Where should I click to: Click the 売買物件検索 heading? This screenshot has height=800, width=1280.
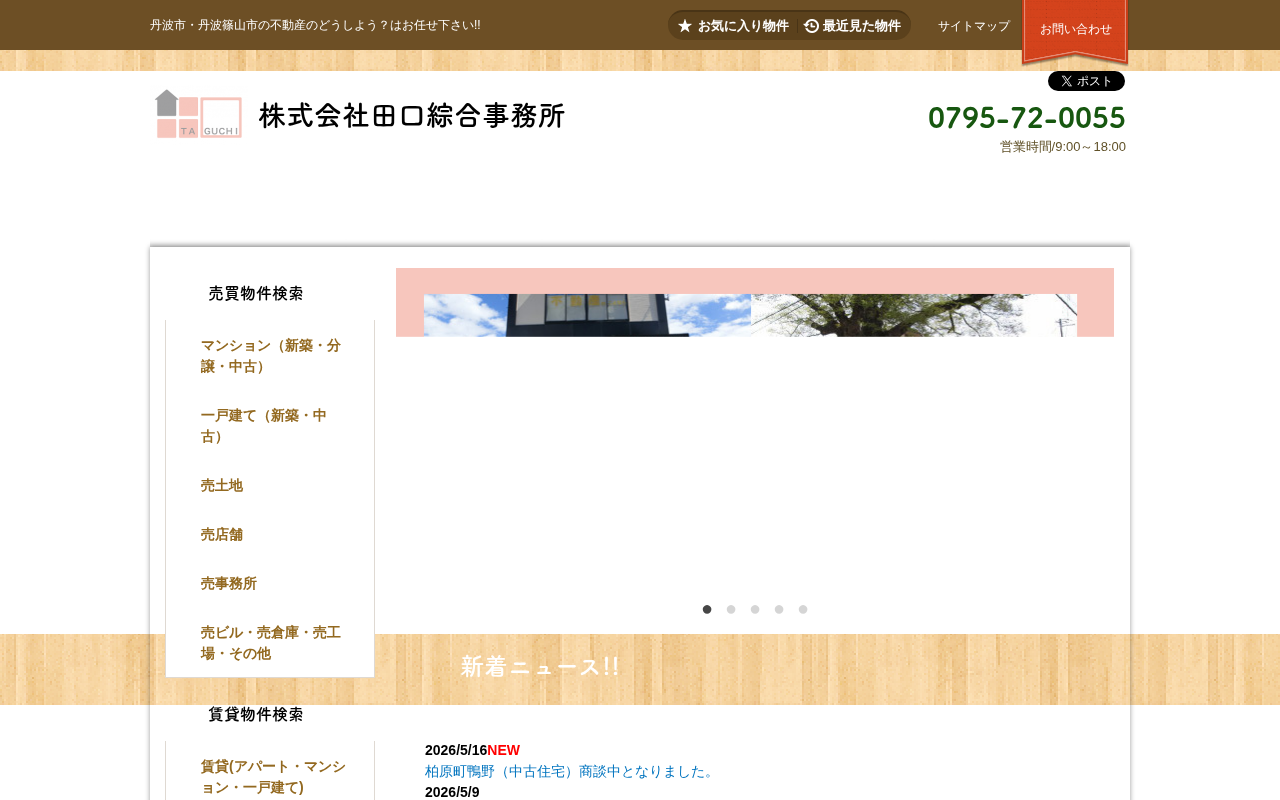[256, 293]
